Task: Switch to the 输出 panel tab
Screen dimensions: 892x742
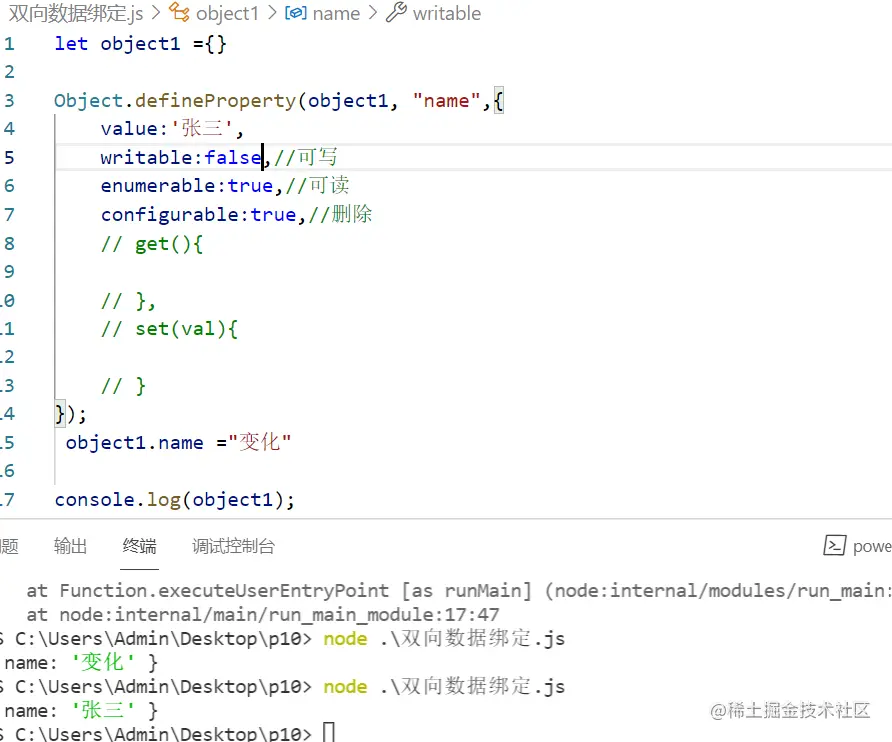Action: 69,546
